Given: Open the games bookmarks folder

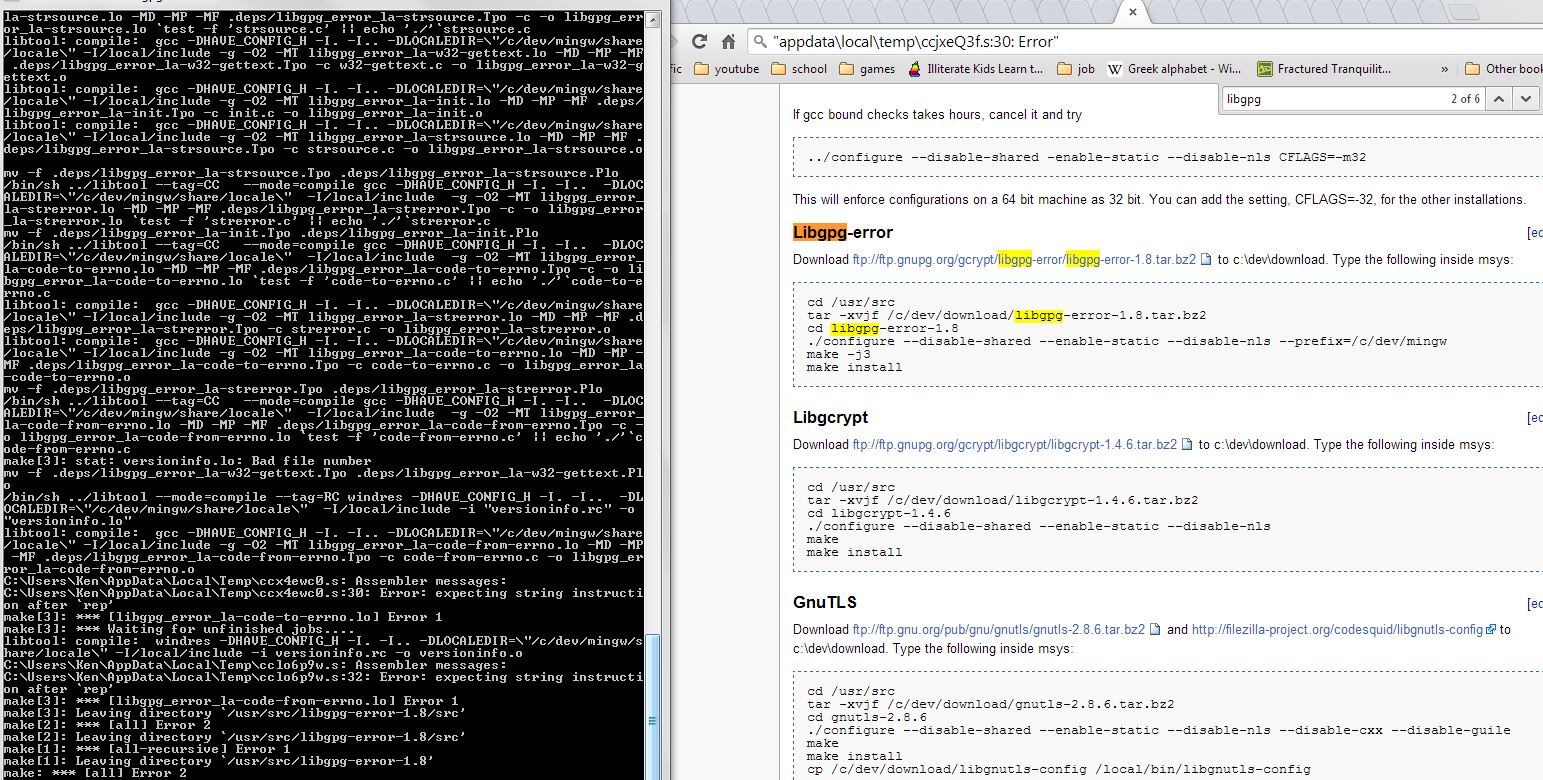Looking at the screenshot, I should pyautogui.click(x=867, y=69).
